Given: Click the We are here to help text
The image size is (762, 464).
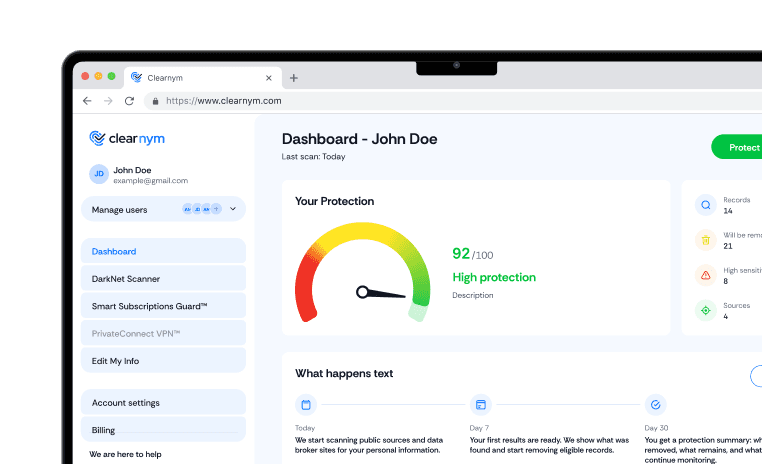Looking at the screenshot, I should tap(125, 454).
